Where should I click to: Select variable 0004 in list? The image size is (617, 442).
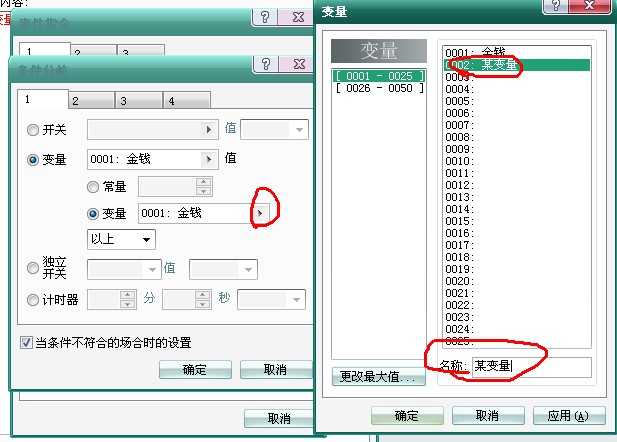[x=517, y=89]
